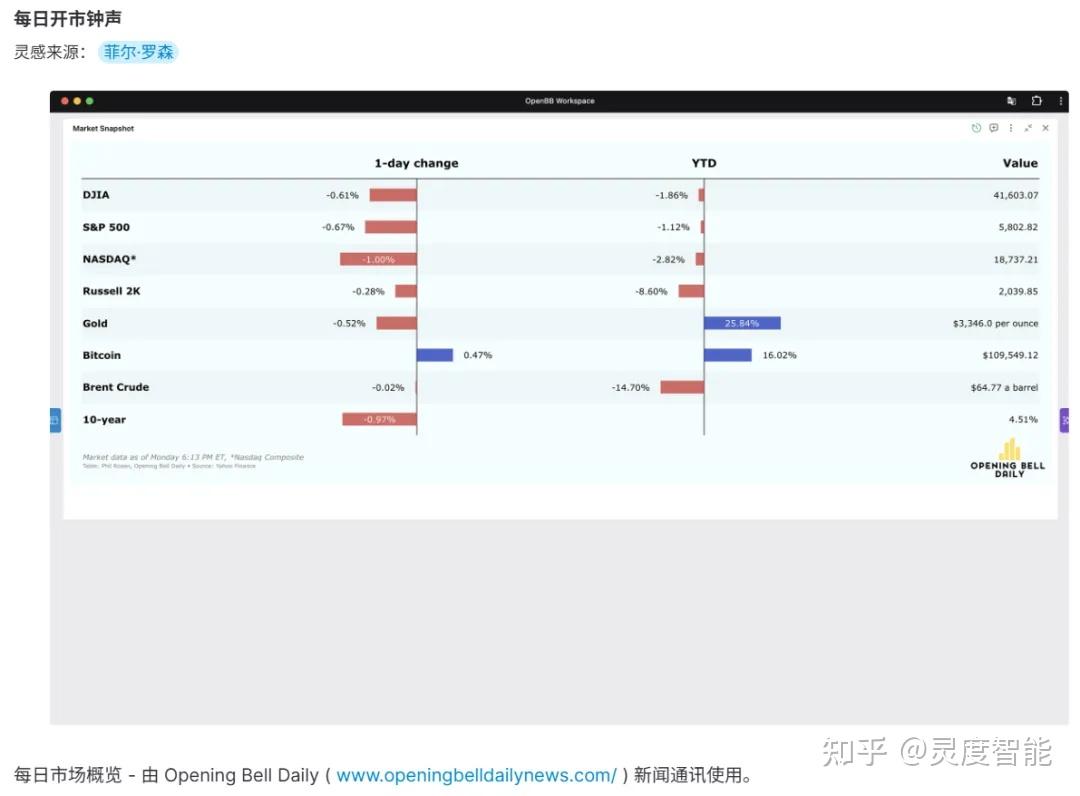Click the exit-fullscreen arrows on Market Snapshot widget

click(x=1028, y=128)
